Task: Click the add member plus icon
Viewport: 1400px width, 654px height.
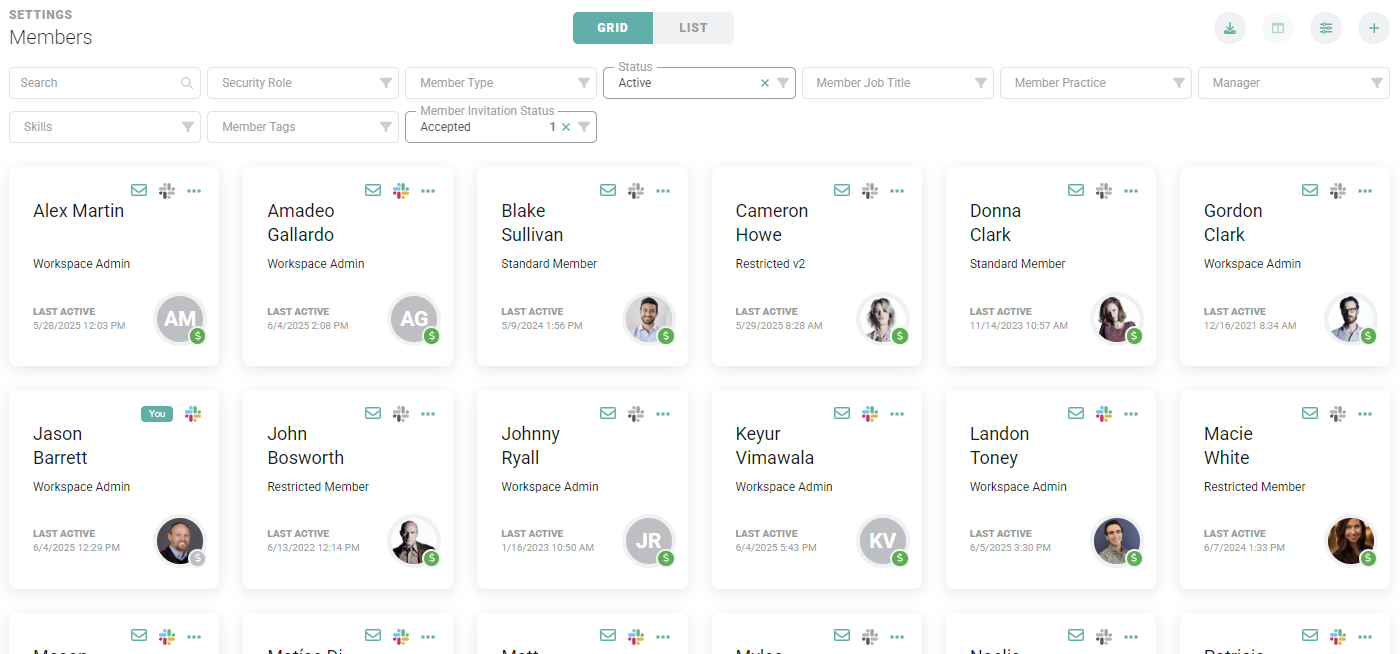Action: (1374, 28)
